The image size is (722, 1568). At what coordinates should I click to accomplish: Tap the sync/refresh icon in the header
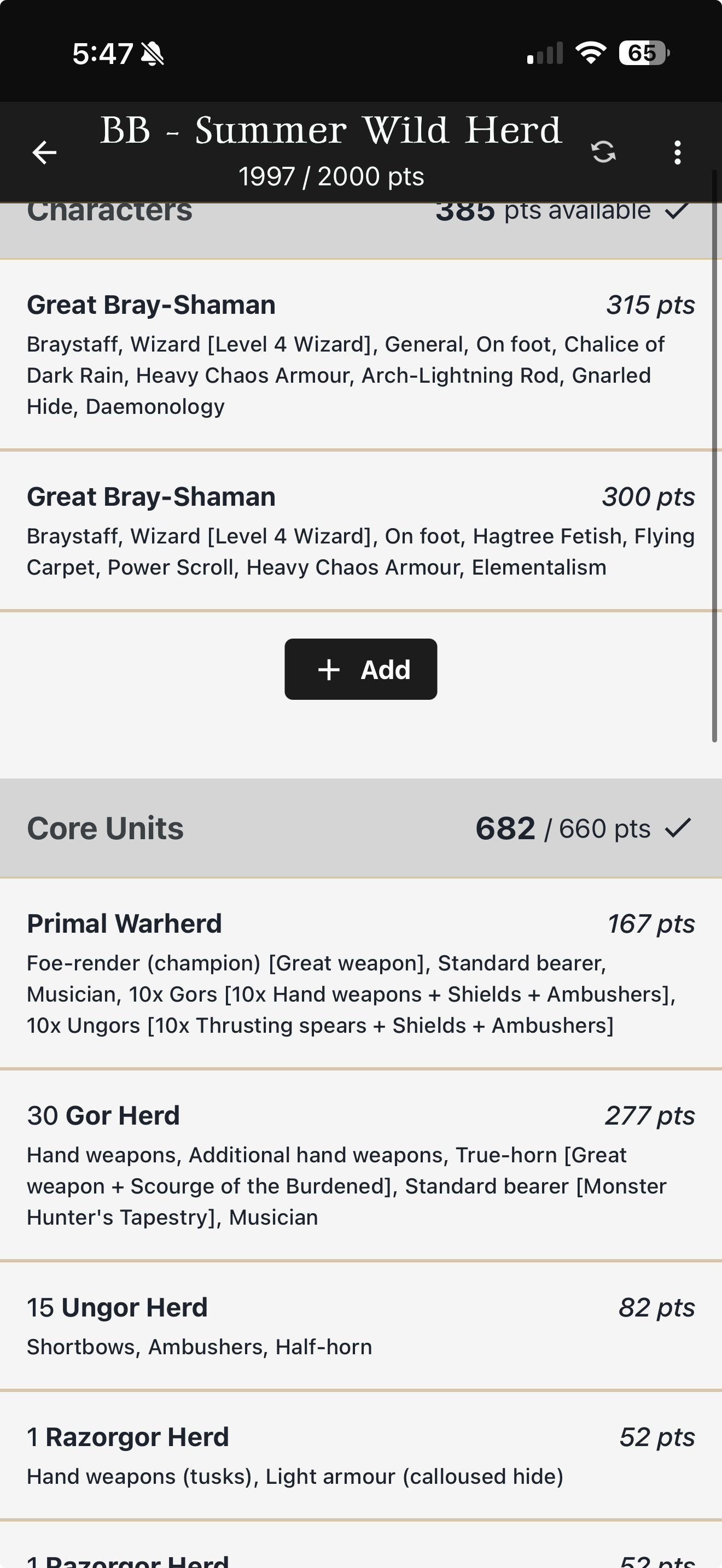(604, 152)
